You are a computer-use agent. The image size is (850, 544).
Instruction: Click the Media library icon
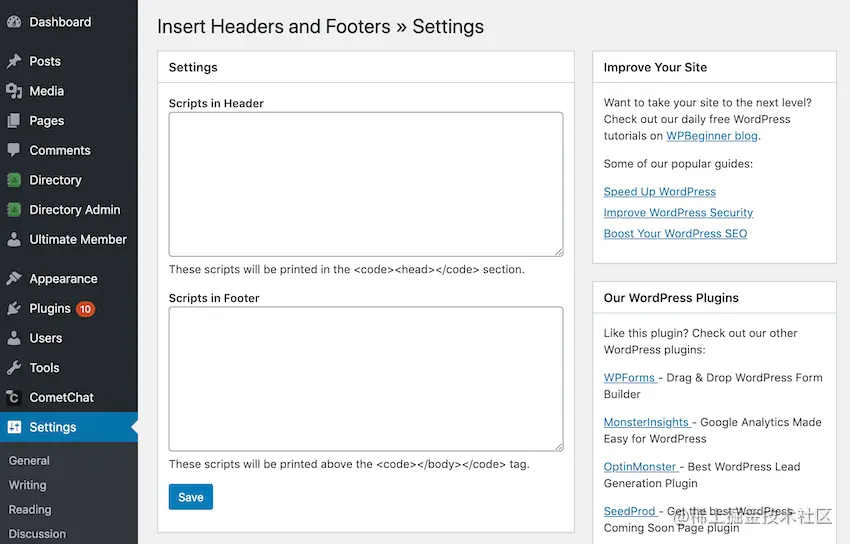(14, 91)
